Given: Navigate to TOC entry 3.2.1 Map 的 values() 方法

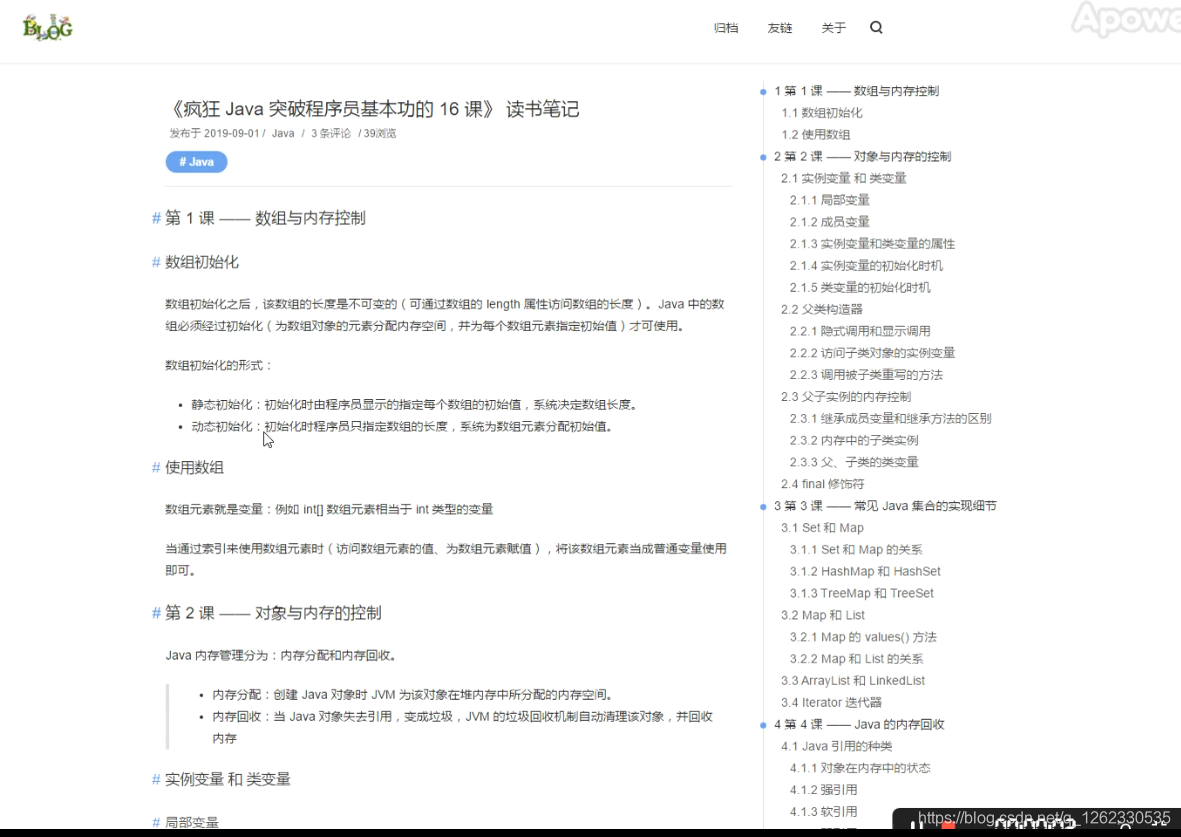Looking at the screenshot, I should click(863, 637).
